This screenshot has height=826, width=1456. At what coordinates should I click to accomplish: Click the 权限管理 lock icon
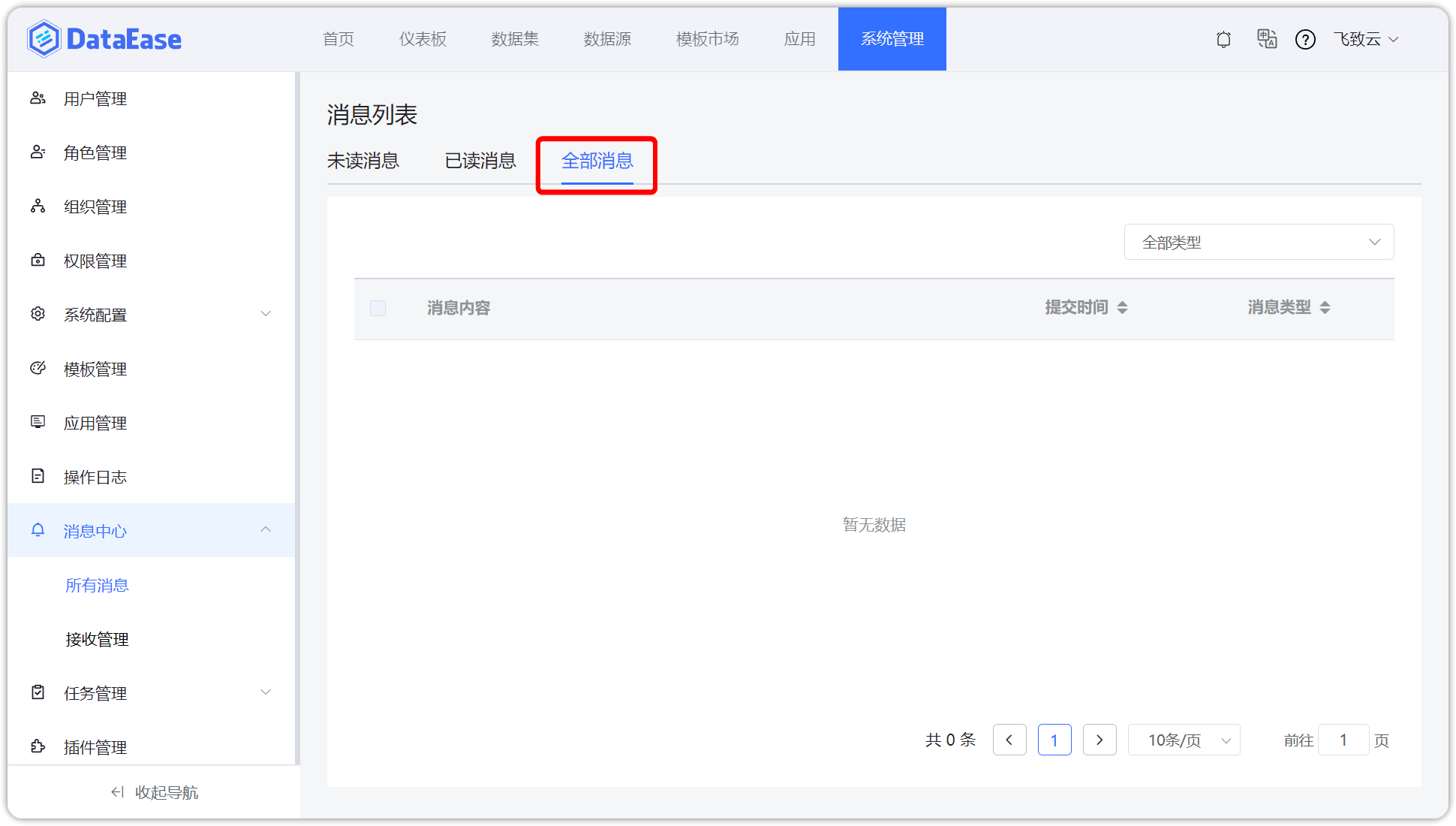38,261
